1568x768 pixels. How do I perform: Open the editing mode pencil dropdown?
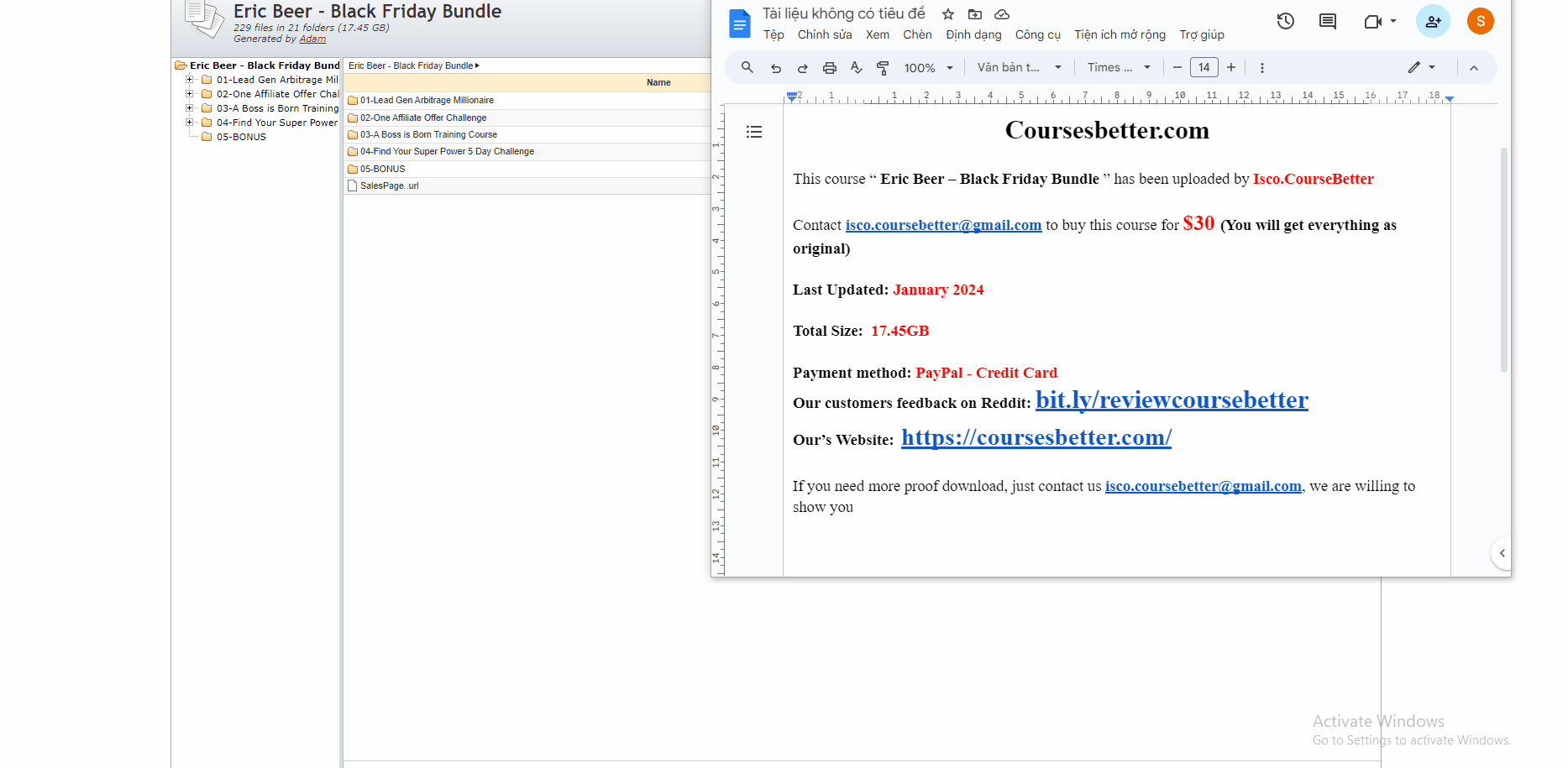[x=1422, y=67]
